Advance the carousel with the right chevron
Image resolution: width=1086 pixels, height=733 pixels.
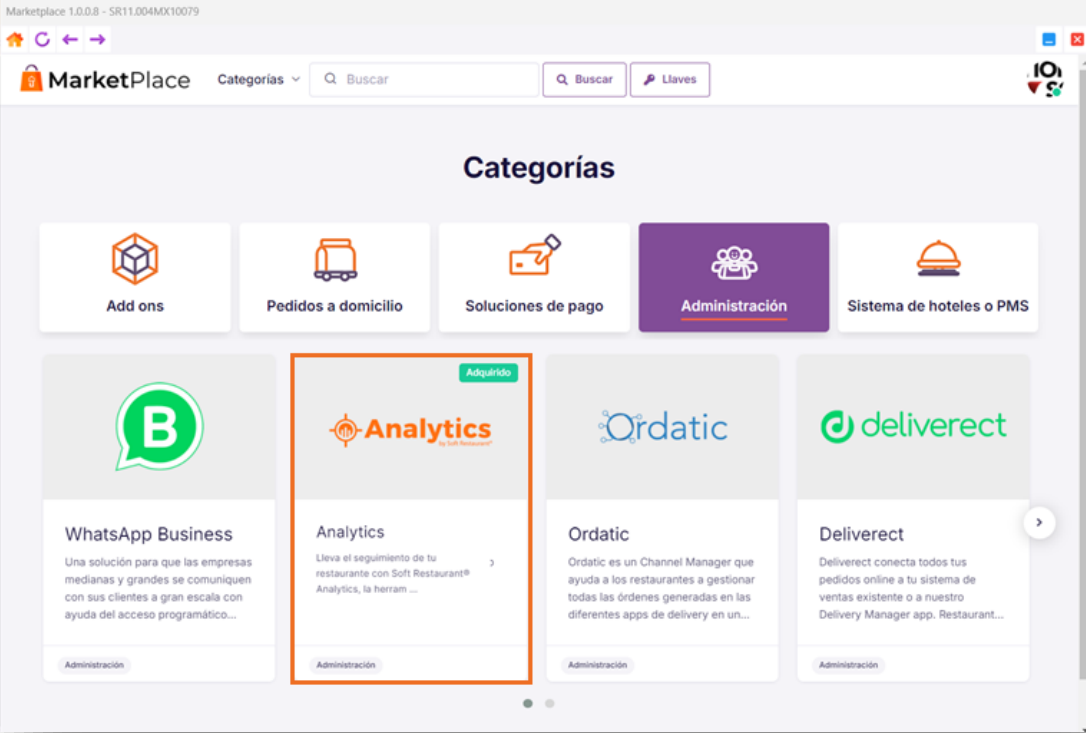[1039, 522]
